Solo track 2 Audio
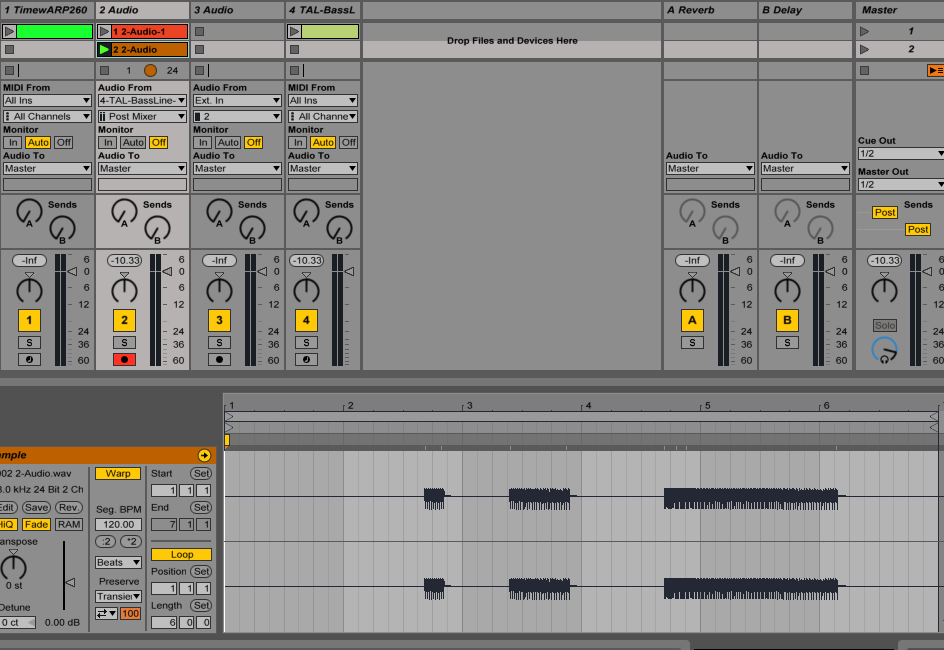944x650 pixels. [x=125, y=342]
